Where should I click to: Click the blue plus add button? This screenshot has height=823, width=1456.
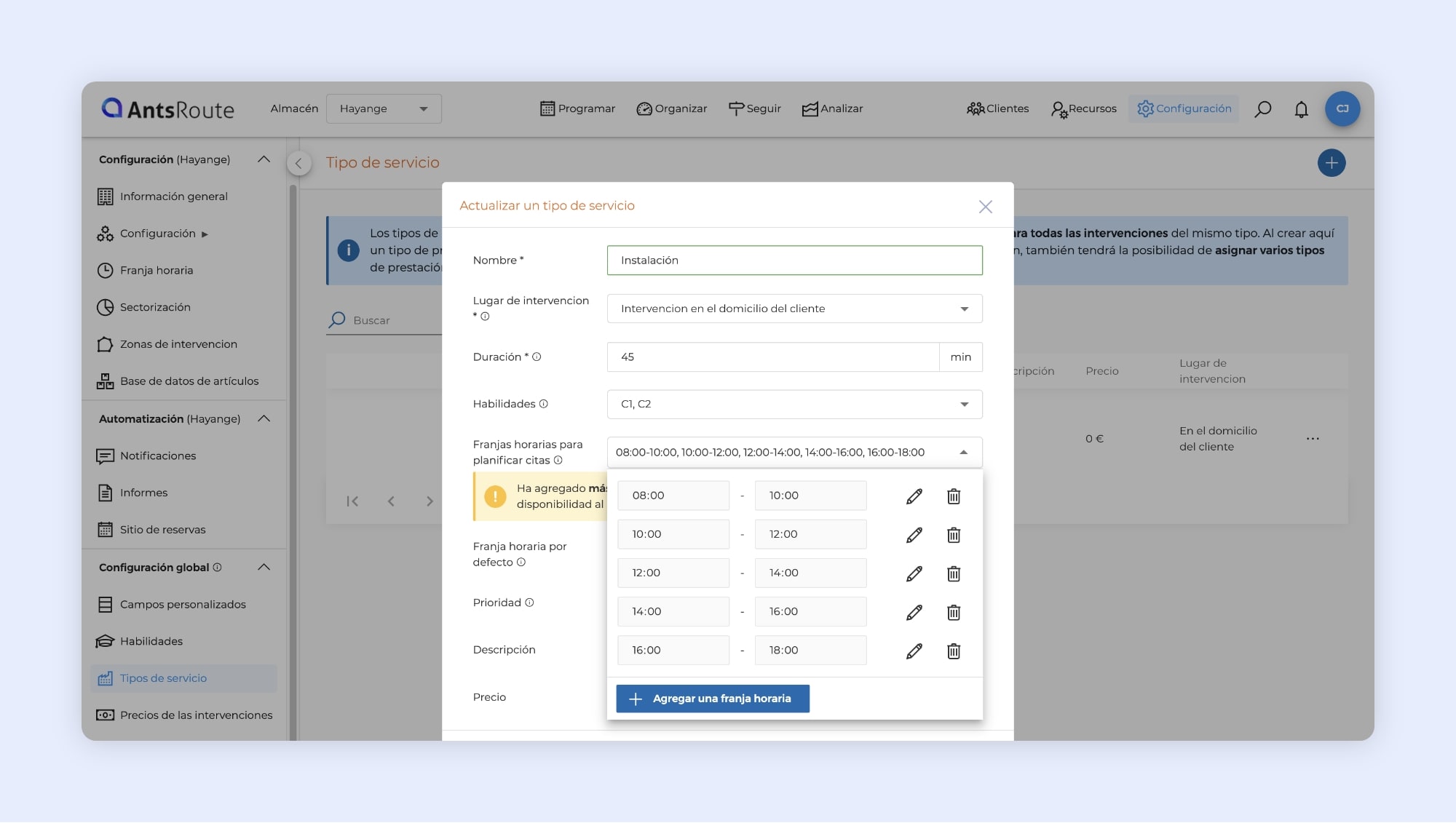point(1331,163)
